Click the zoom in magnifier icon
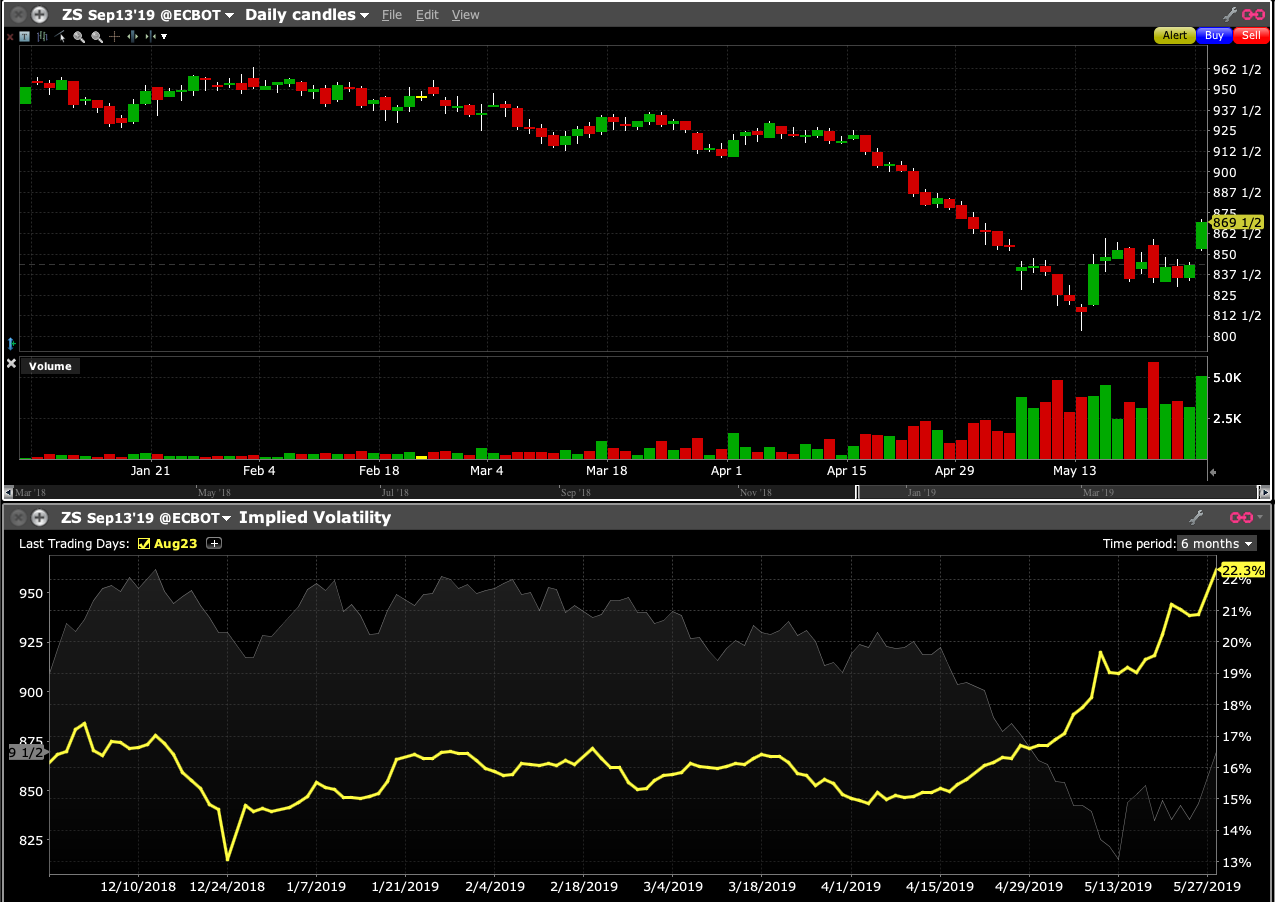Viewport: 1275px width, 902px height. pyautogui.click(x=79, y=37)
